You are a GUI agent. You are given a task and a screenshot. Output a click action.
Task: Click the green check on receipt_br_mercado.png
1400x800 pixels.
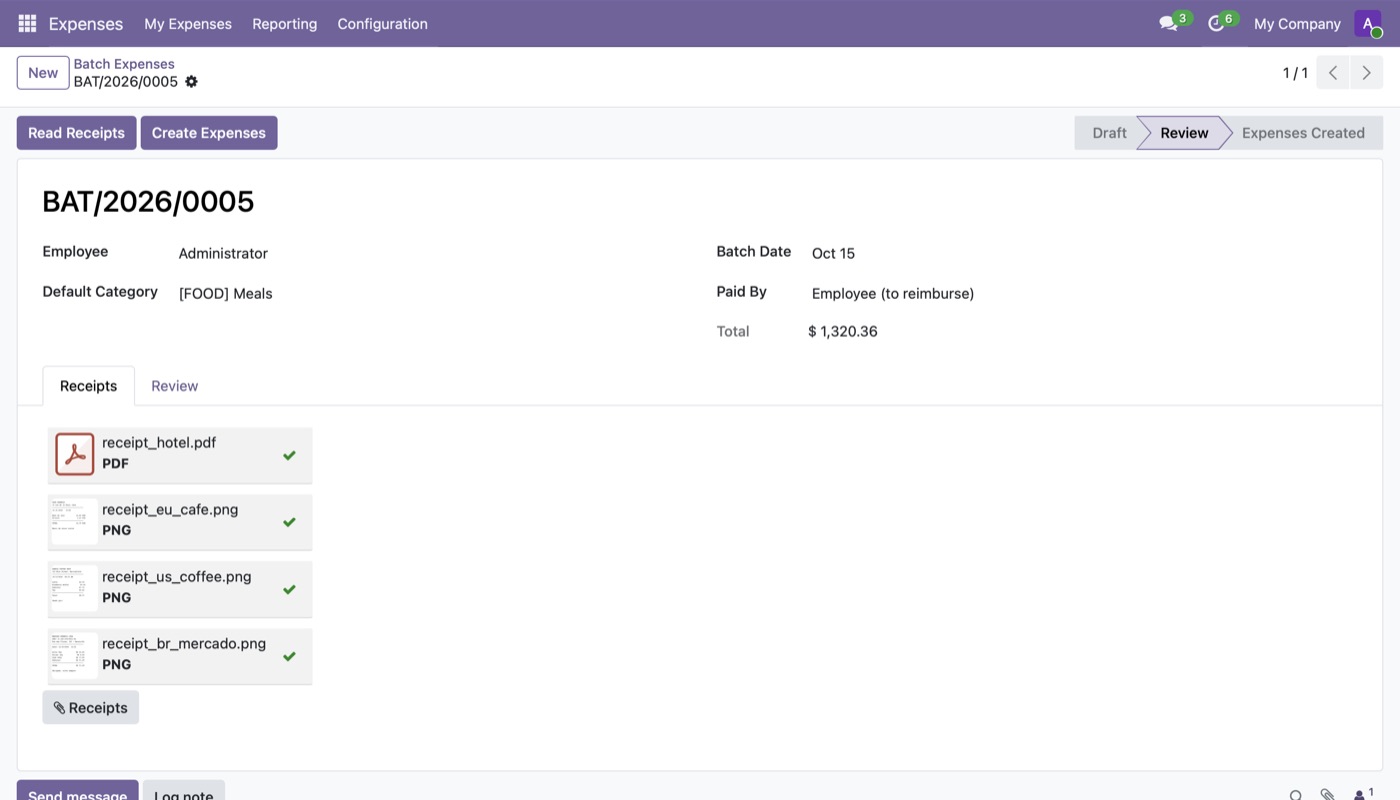(289, 656)
